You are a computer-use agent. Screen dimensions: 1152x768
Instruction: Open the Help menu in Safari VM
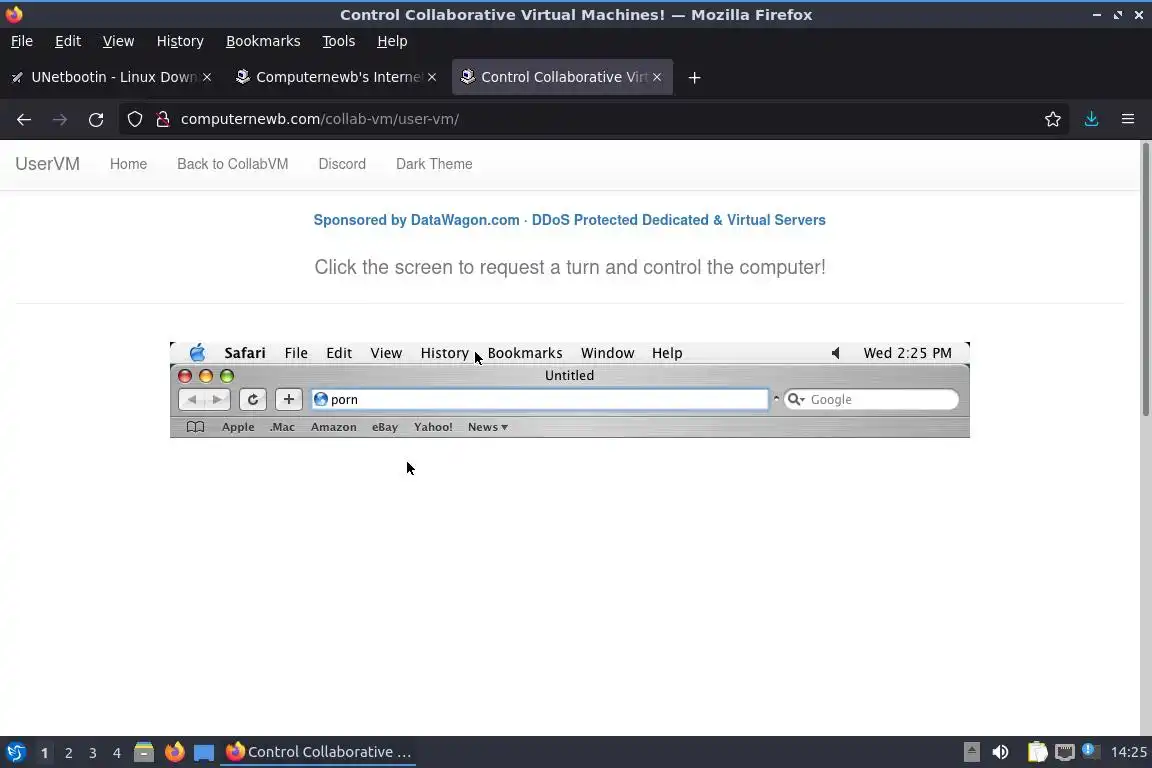[x=667, y=353]
